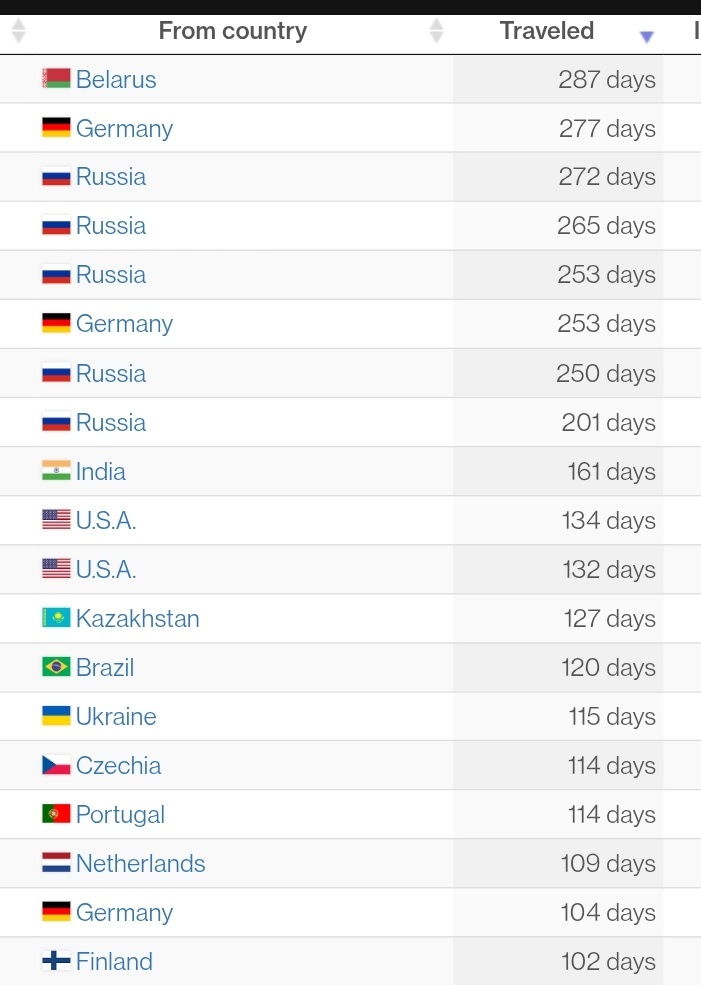Click the India flag icon

pyautogui.click(x=56, y=471)
